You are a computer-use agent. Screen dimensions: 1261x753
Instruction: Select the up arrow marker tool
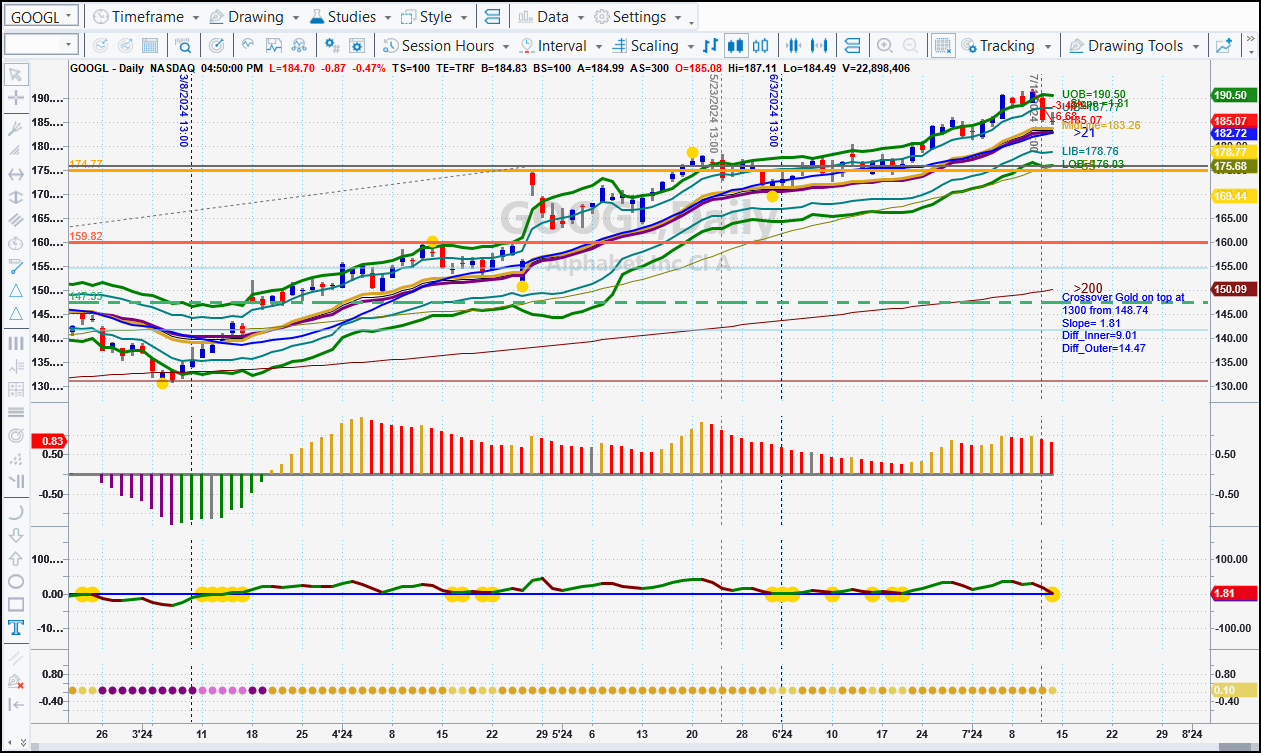pyautogui.click(x=16, y=557)
